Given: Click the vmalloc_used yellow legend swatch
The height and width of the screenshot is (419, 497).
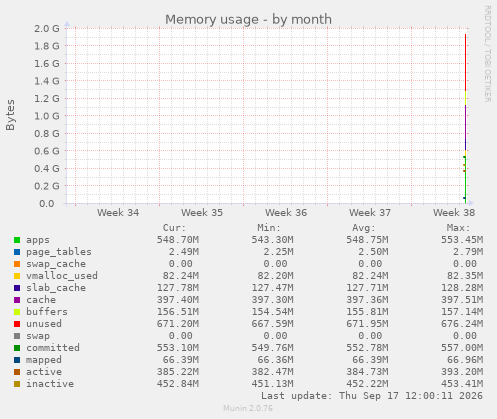Looking at the screenshot, I should coord(17,276).
